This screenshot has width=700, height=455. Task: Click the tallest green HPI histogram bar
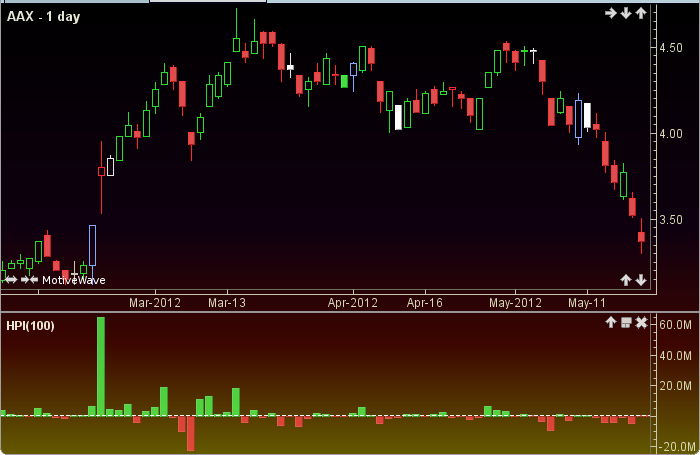(101, 366)
